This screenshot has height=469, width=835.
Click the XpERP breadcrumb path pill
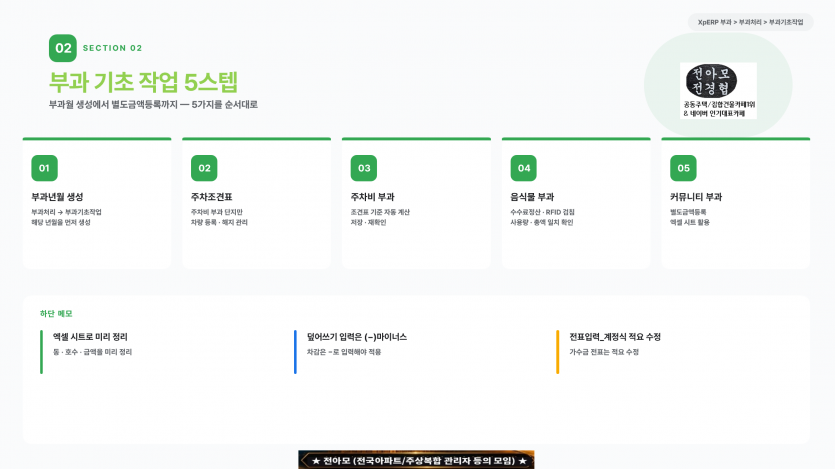750,22
